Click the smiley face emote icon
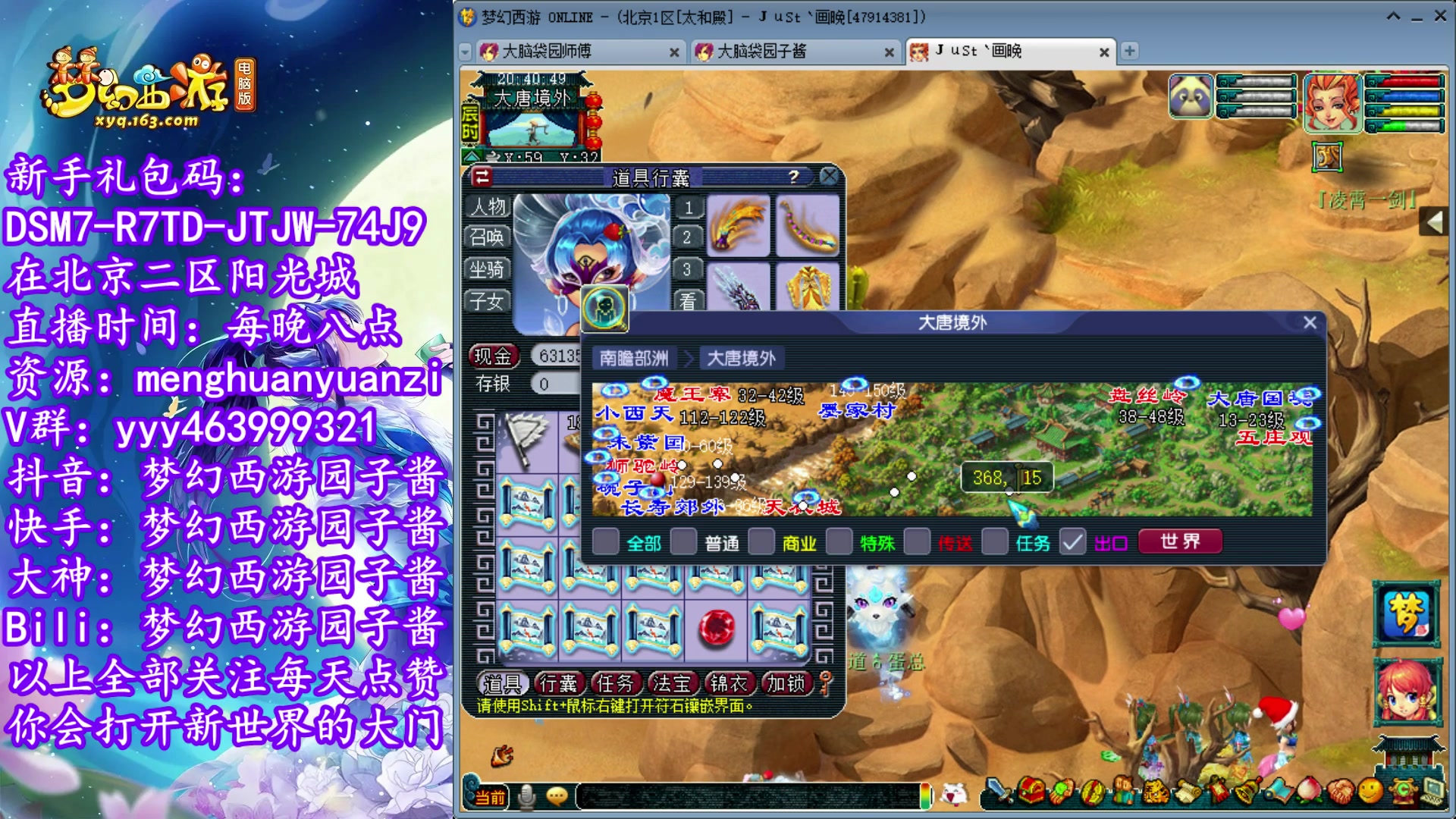 click(1370, 792)
